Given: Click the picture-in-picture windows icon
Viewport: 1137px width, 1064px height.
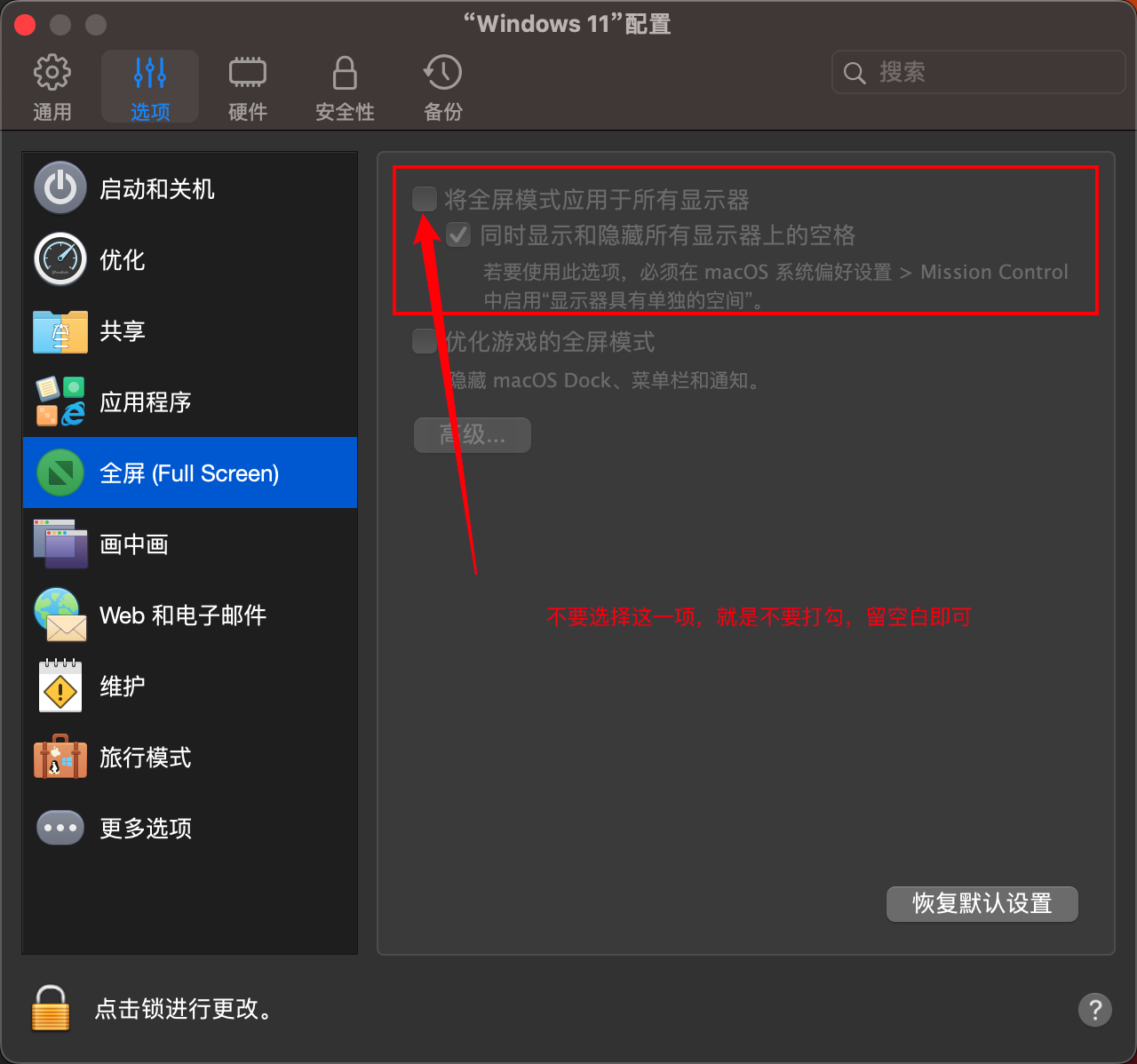Looking at the screenshot, I should 60,544.
